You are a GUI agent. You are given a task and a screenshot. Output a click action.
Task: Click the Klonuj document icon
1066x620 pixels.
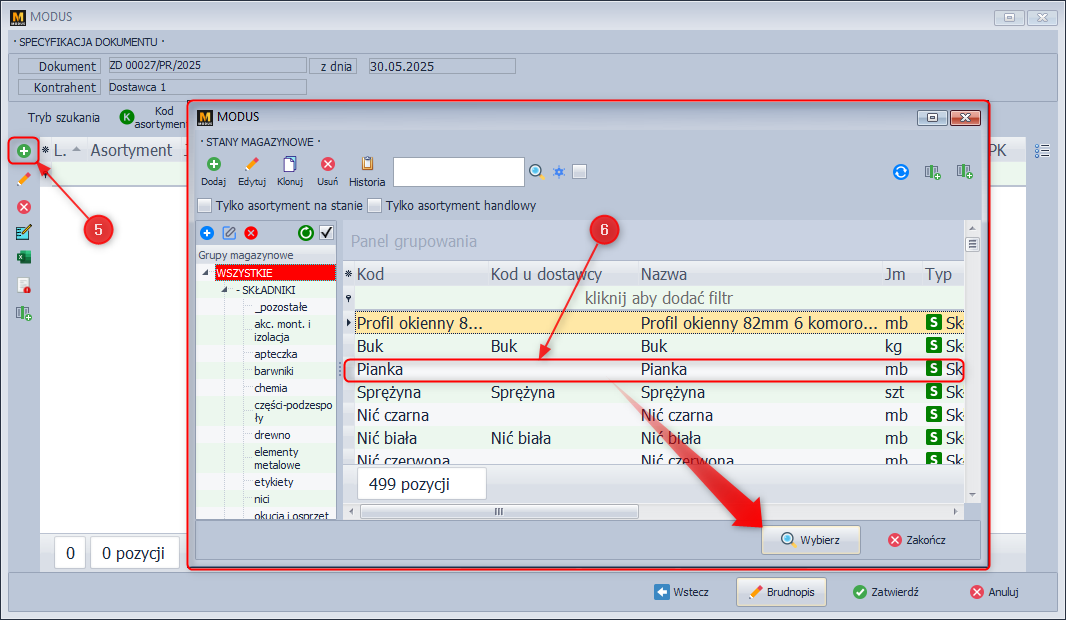pos(290,165)
